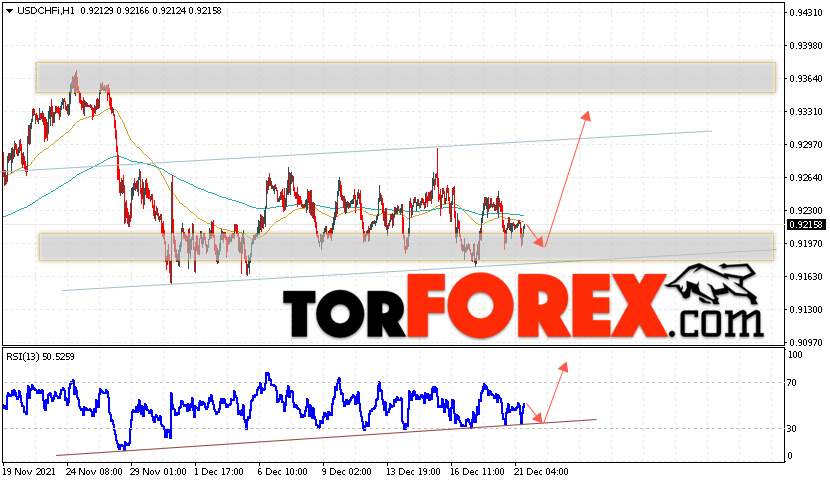Select the lower gray support zone rectangle
830x483 pixels.
point(407,247)
